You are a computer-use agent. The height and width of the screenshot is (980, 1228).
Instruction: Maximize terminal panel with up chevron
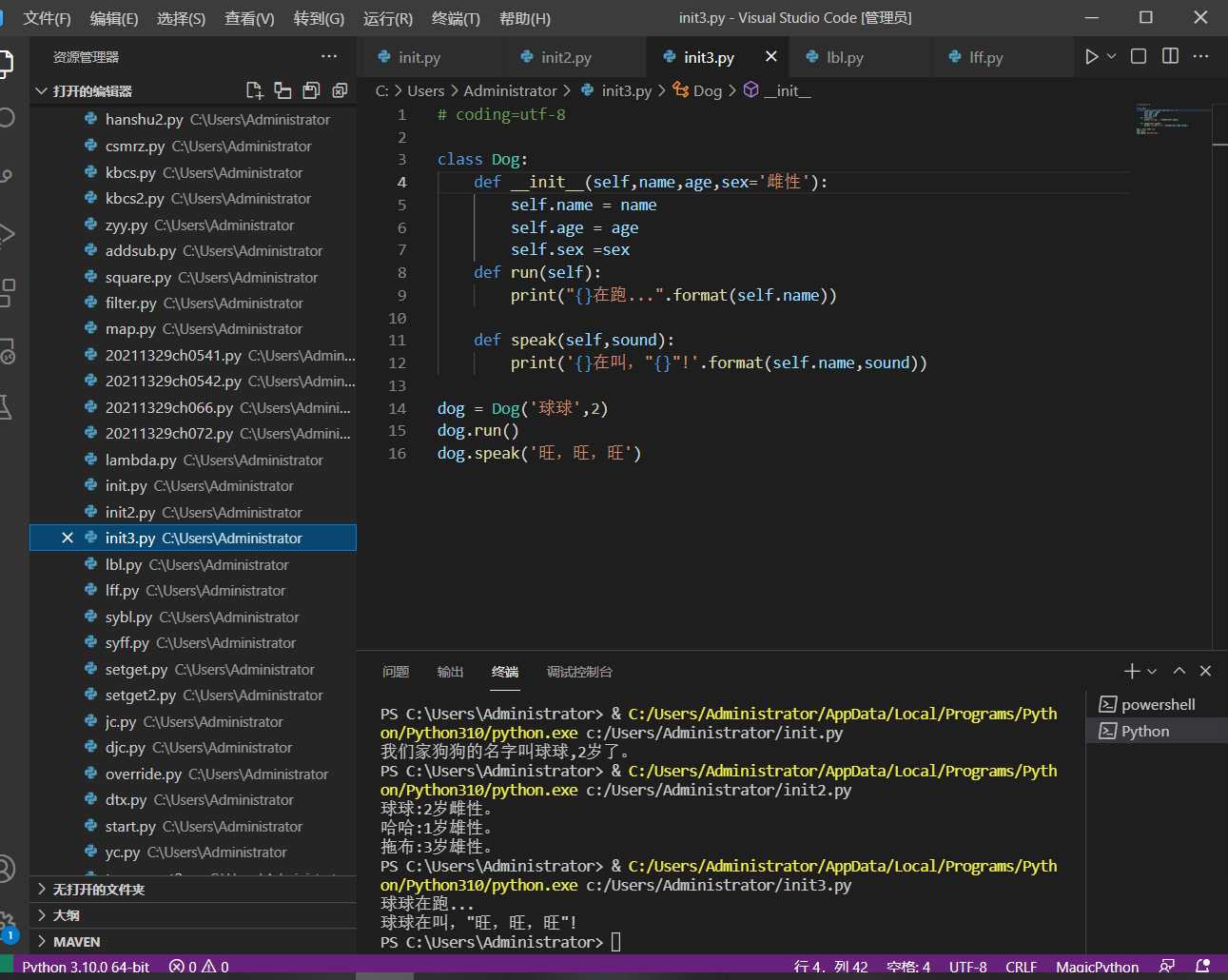(1179, 671)
